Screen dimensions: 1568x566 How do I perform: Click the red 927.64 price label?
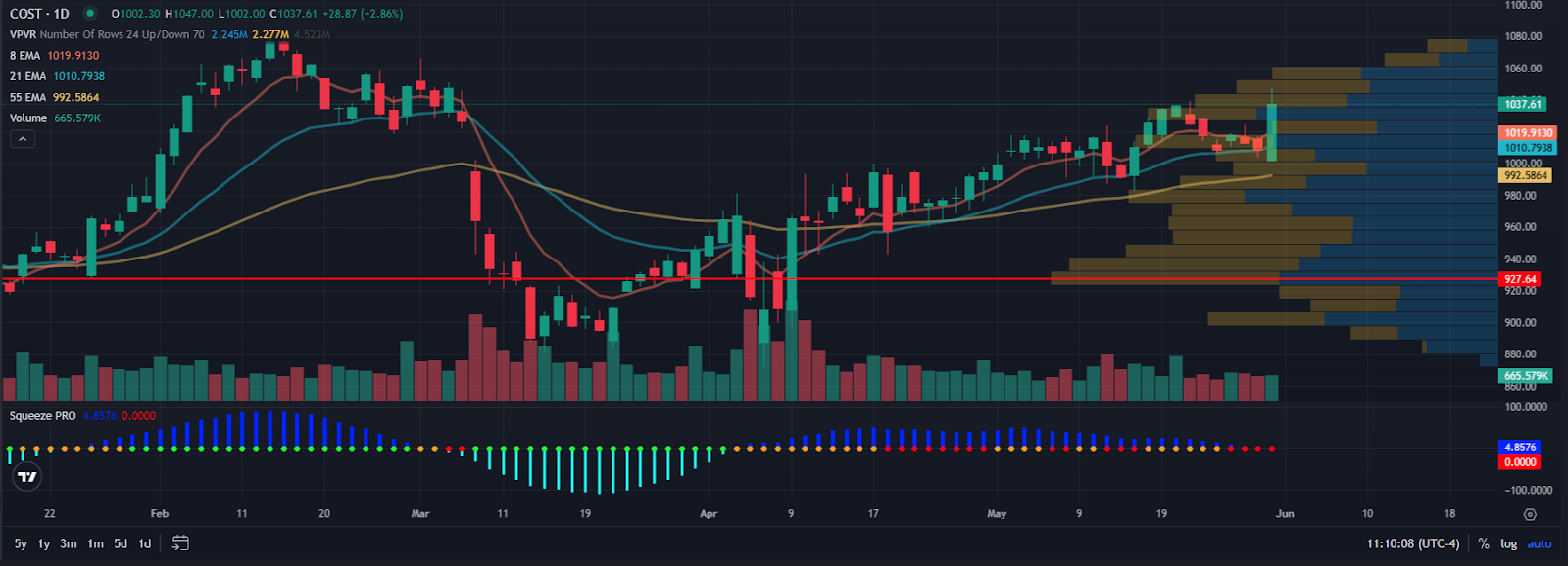[1520, 279]
